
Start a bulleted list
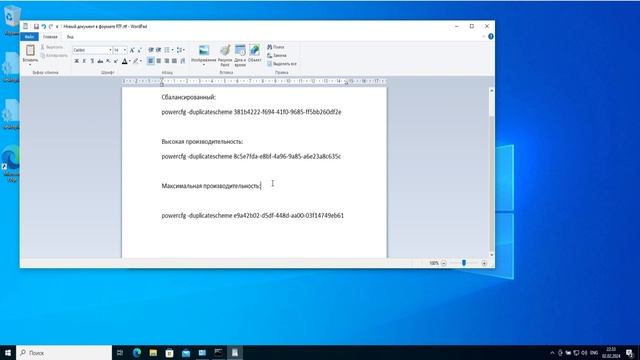point(167,50)
